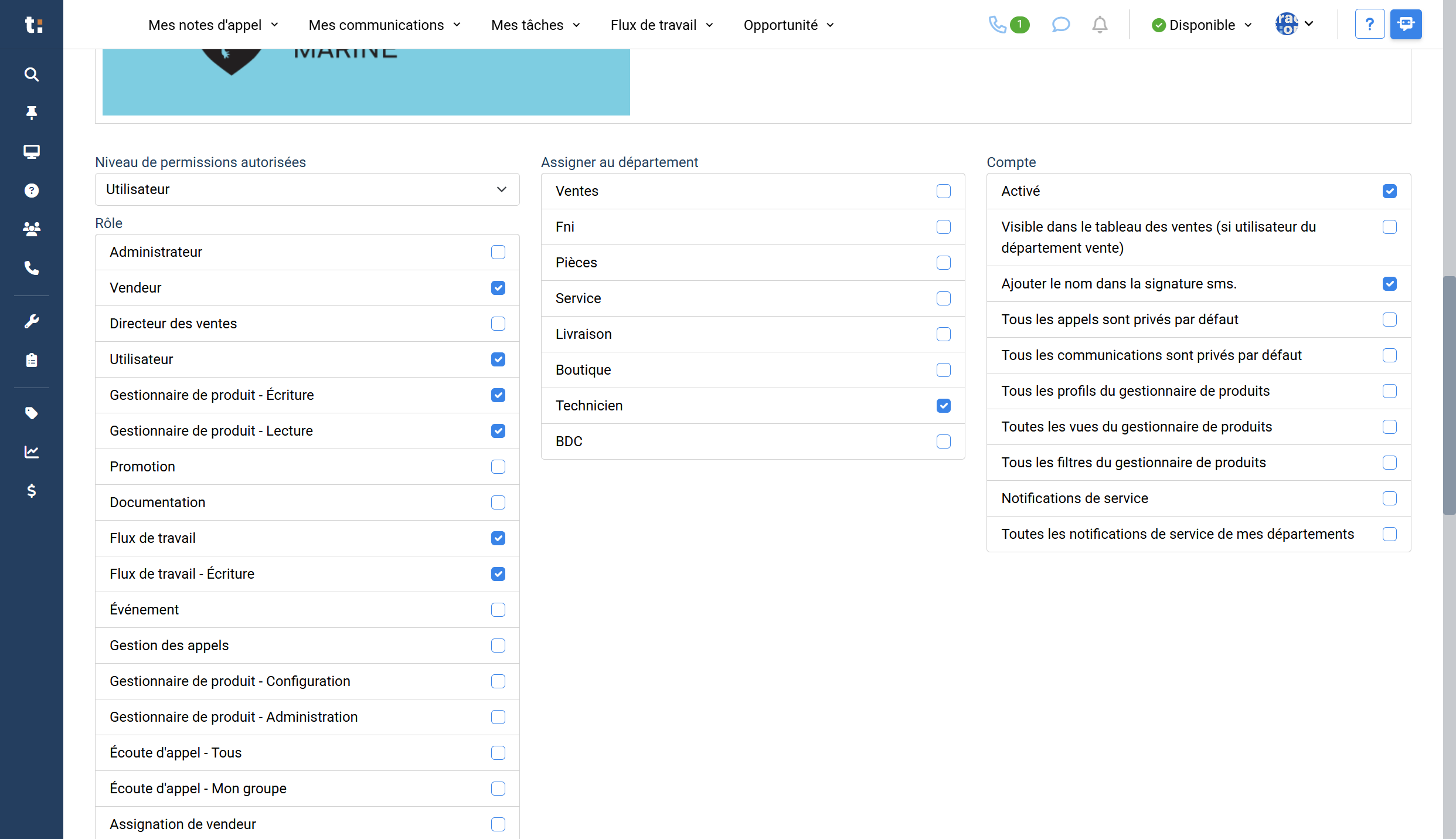
Task: Click the search magnifier icon in sidebar
Action: 32,74
